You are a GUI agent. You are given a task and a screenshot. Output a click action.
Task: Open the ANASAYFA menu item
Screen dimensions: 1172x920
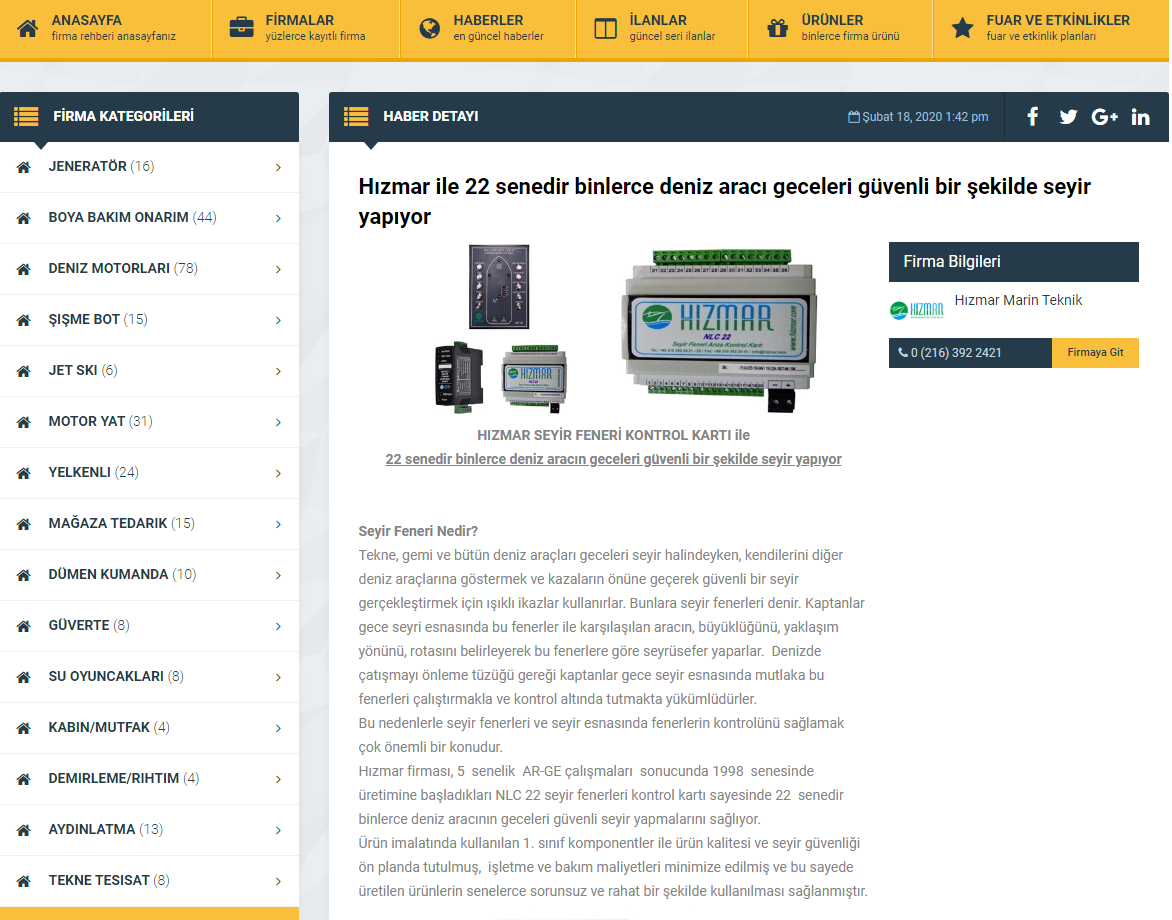point(105,28)
